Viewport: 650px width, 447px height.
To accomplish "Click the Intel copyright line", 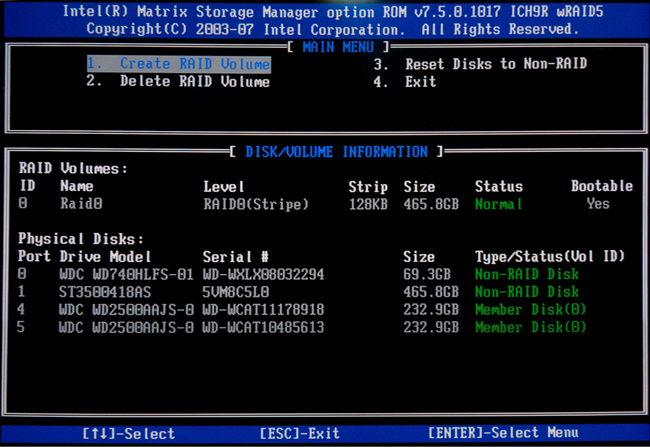I will [333, 29].
